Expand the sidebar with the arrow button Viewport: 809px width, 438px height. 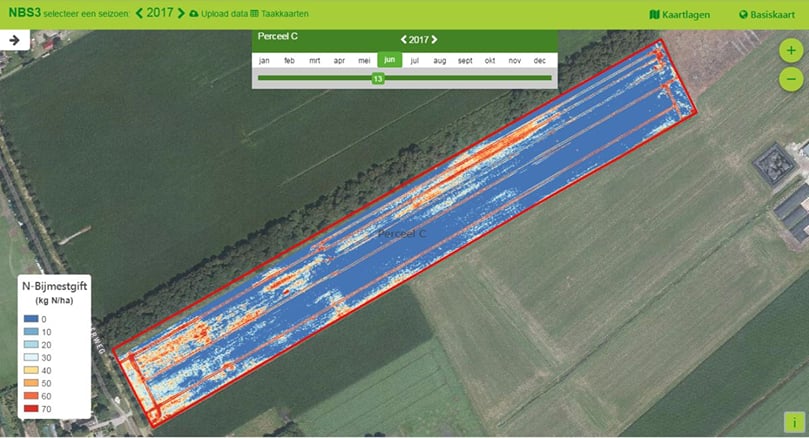(x=14, y=40)
